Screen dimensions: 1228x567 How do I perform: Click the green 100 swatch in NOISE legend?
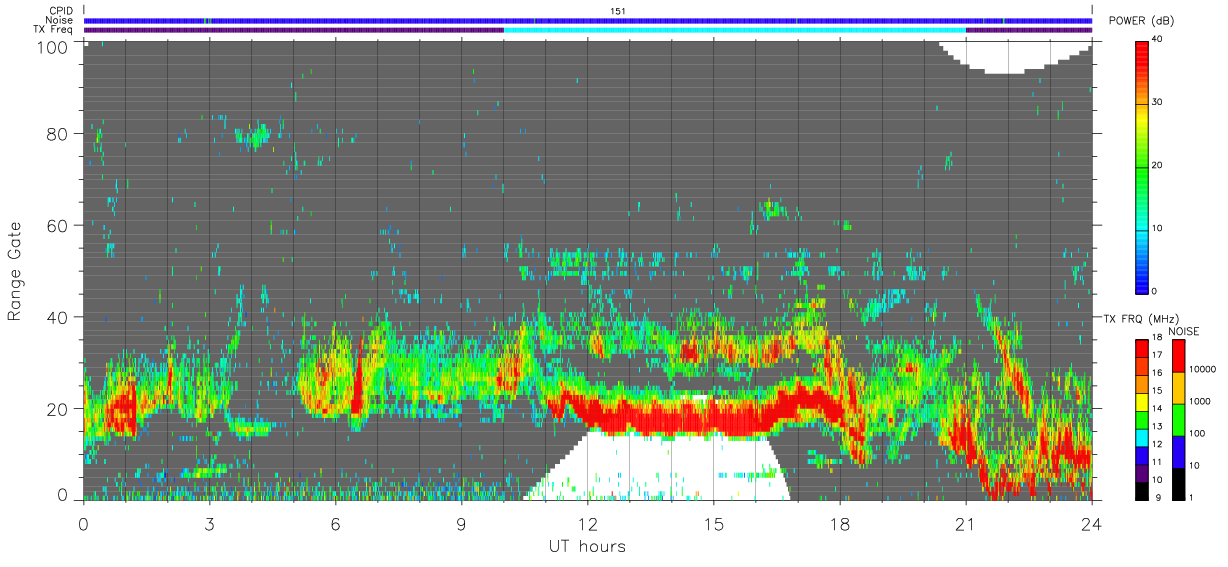pyautogui.click(x=1179, y=420)
